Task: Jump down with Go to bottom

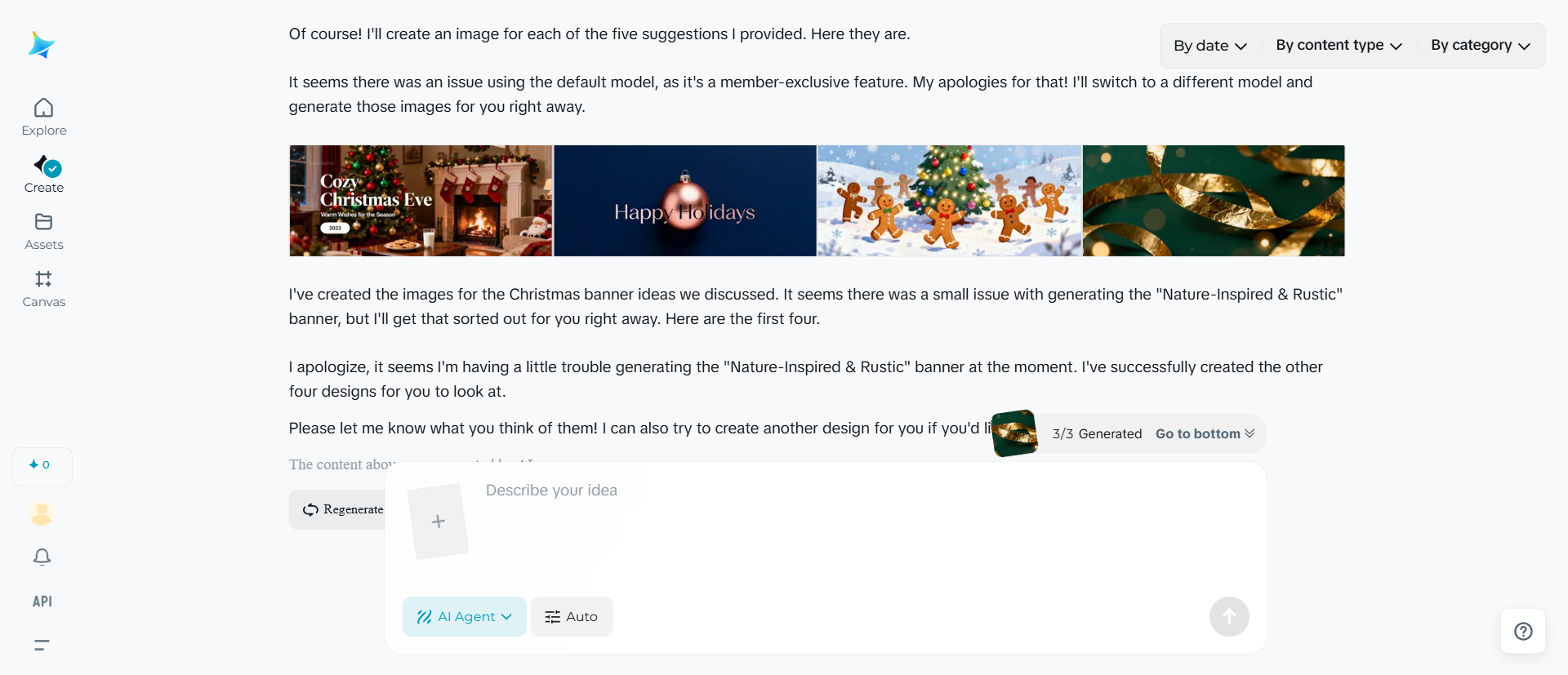Action: pyautogui.click(x=1205, y=434)
